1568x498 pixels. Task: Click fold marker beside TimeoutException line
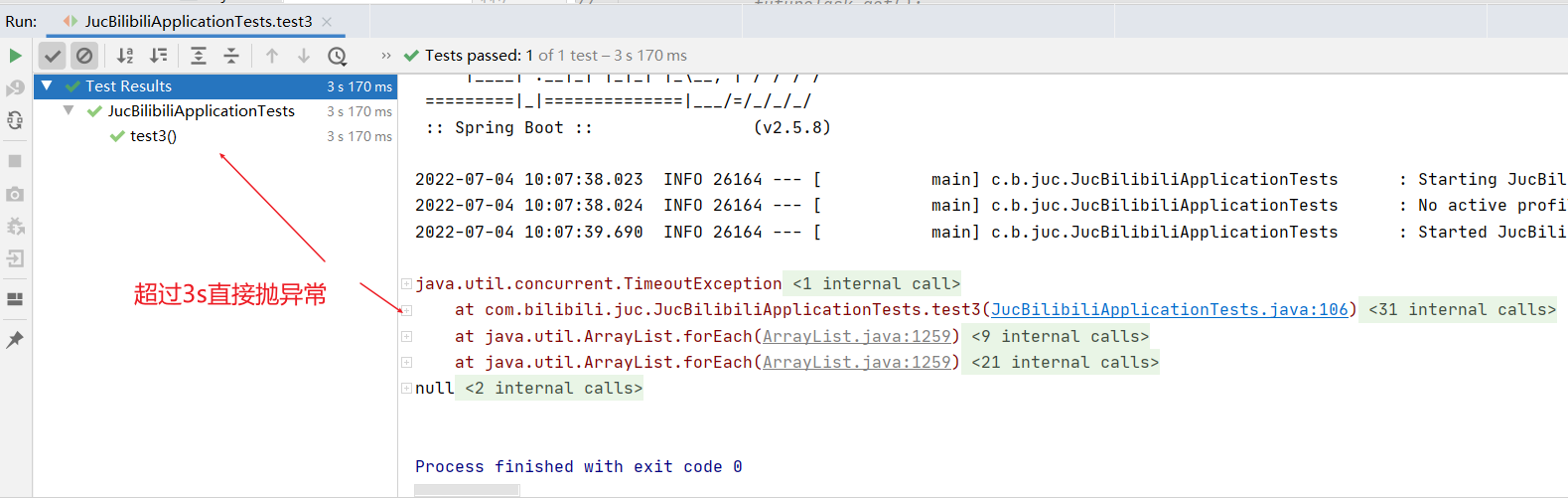[406, 284]
